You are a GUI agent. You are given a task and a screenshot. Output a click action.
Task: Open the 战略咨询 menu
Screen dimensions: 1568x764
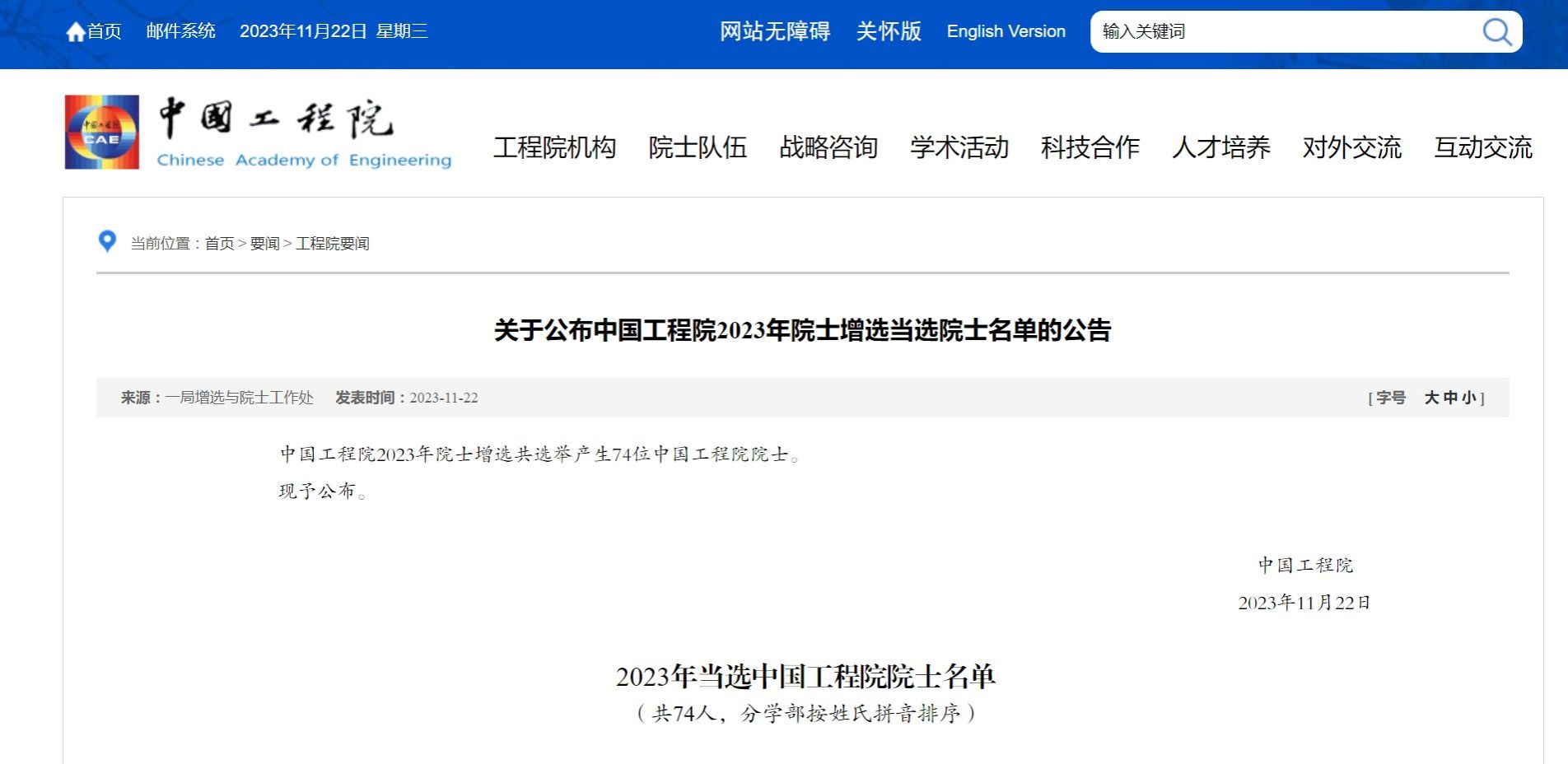(x=828, y=147)
